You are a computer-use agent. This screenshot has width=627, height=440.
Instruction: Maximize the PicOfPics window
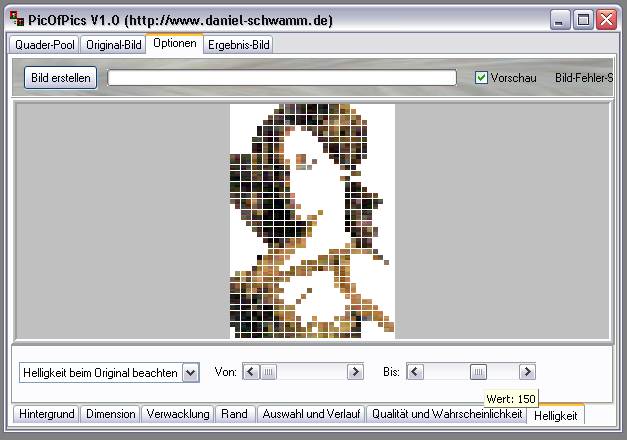pyautogui.click(x=583, y=20)
